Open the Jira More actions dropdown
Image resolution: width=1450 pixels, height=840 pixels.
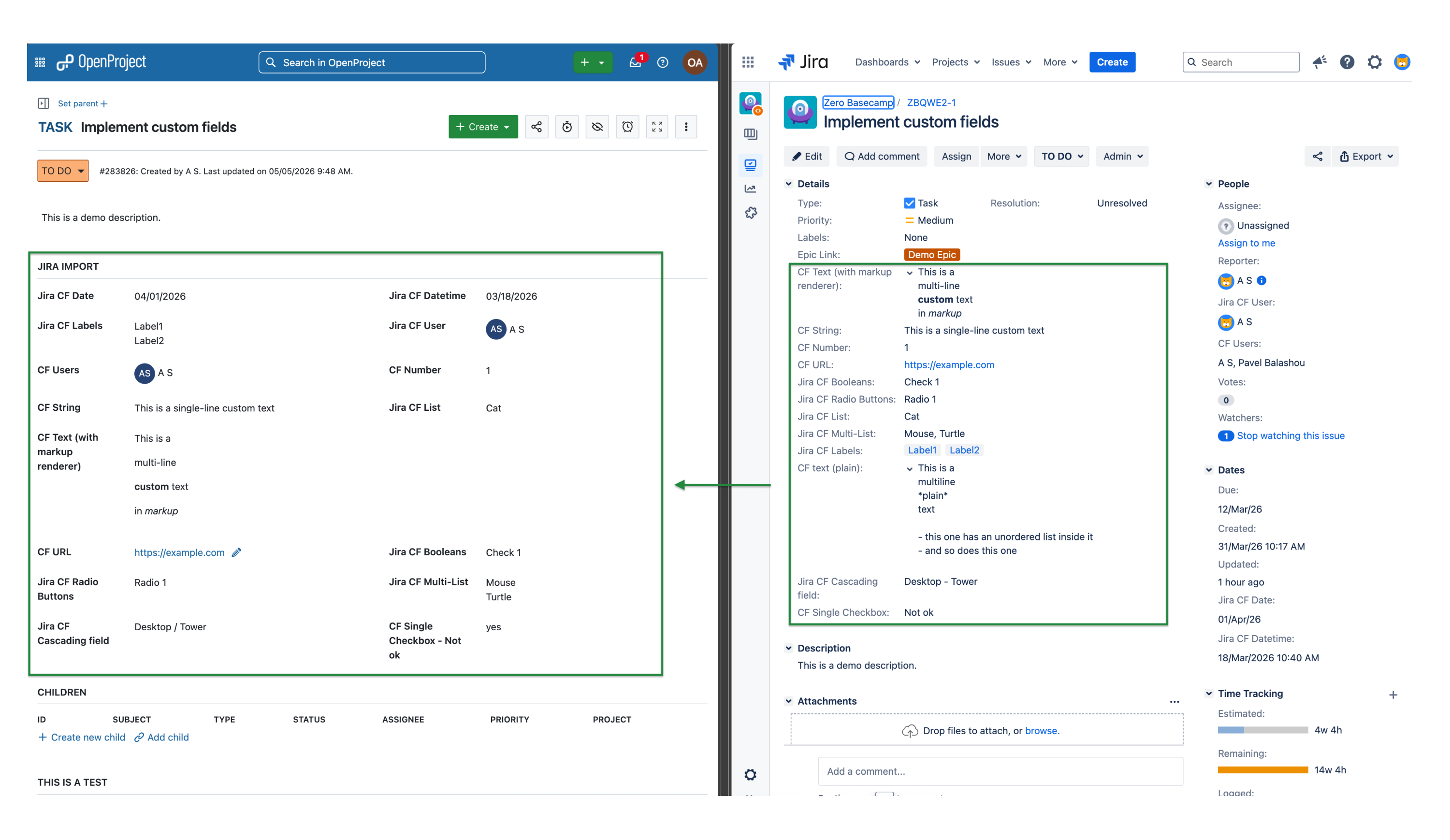coord(1003,157)
